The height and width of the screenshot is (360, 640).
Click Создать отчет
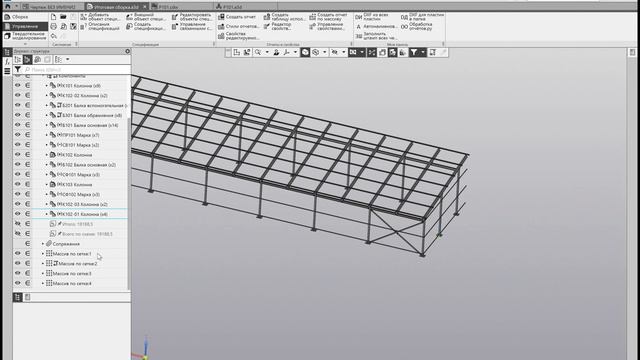(x=237, y=17)
